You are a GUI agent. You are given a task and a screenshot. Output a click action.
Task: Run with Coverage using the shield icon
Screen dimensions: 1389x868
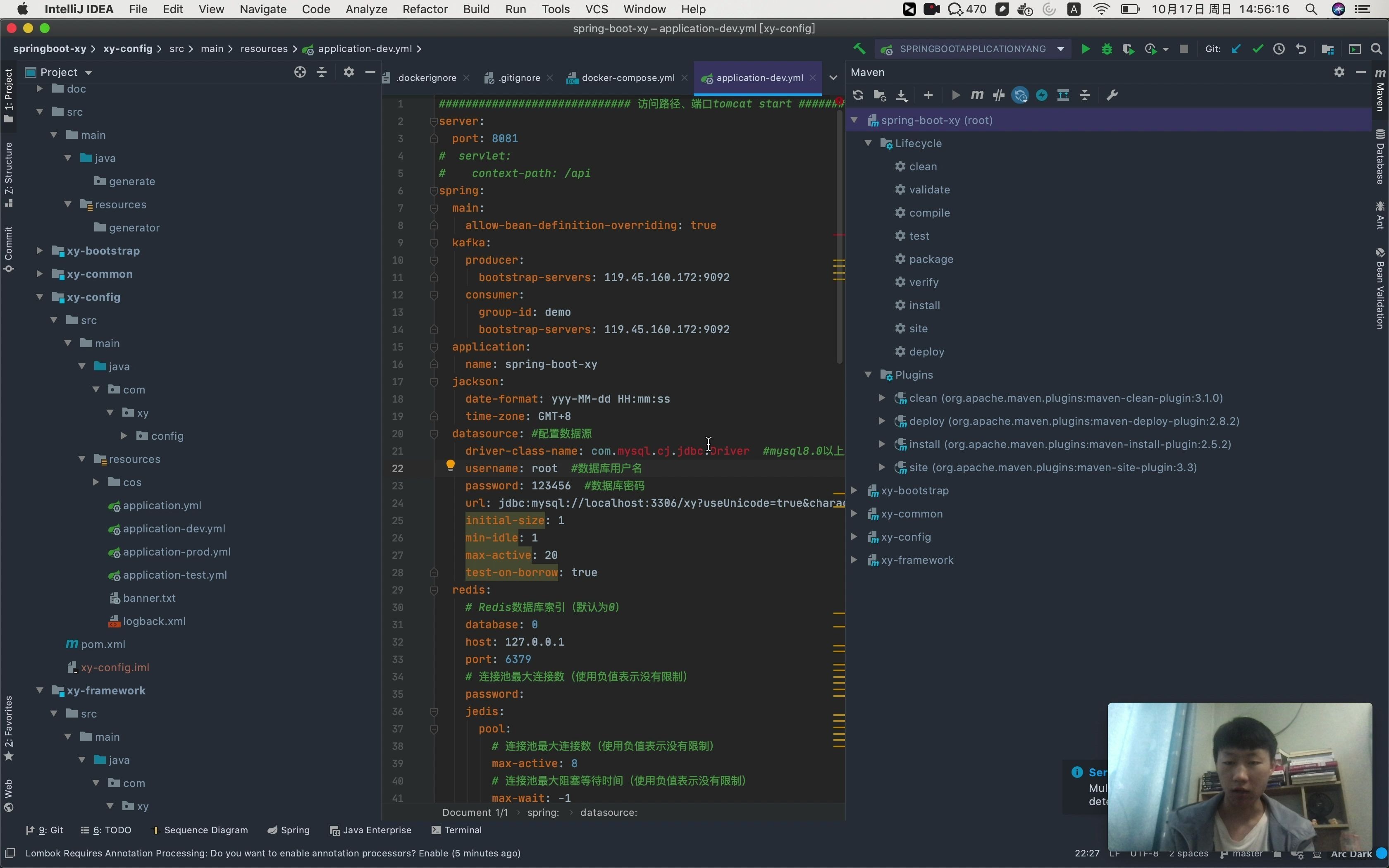click(x=1129, y=49)
